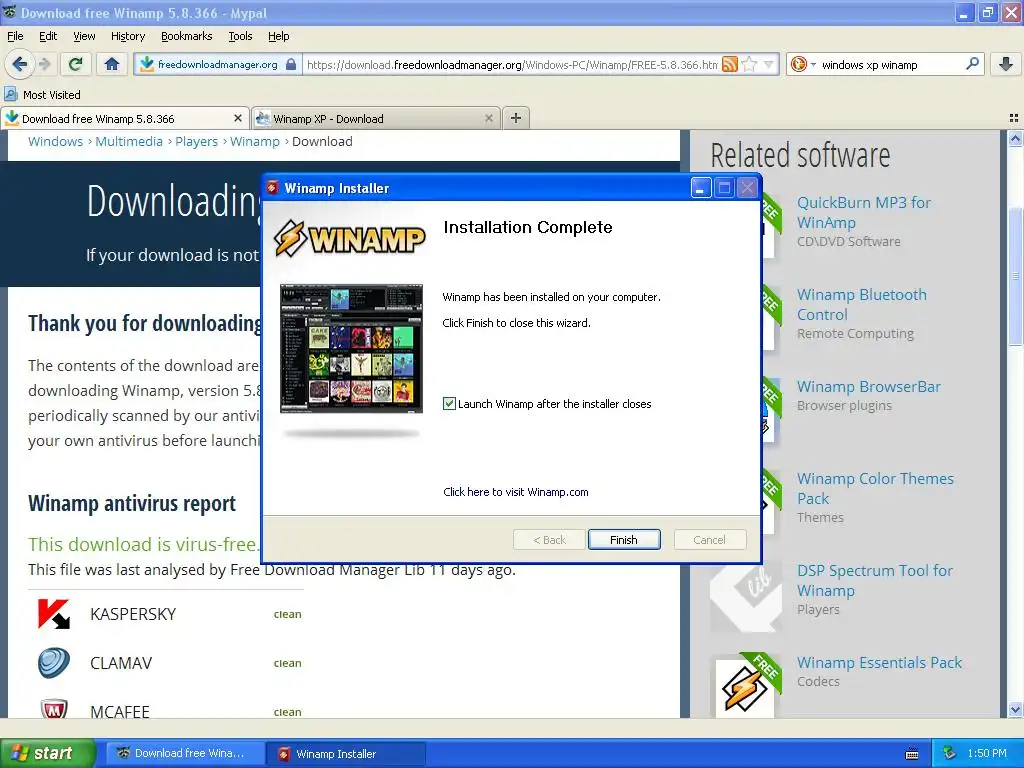
Task: Switch to Winamp XP - Download tab
Action: 376,118
